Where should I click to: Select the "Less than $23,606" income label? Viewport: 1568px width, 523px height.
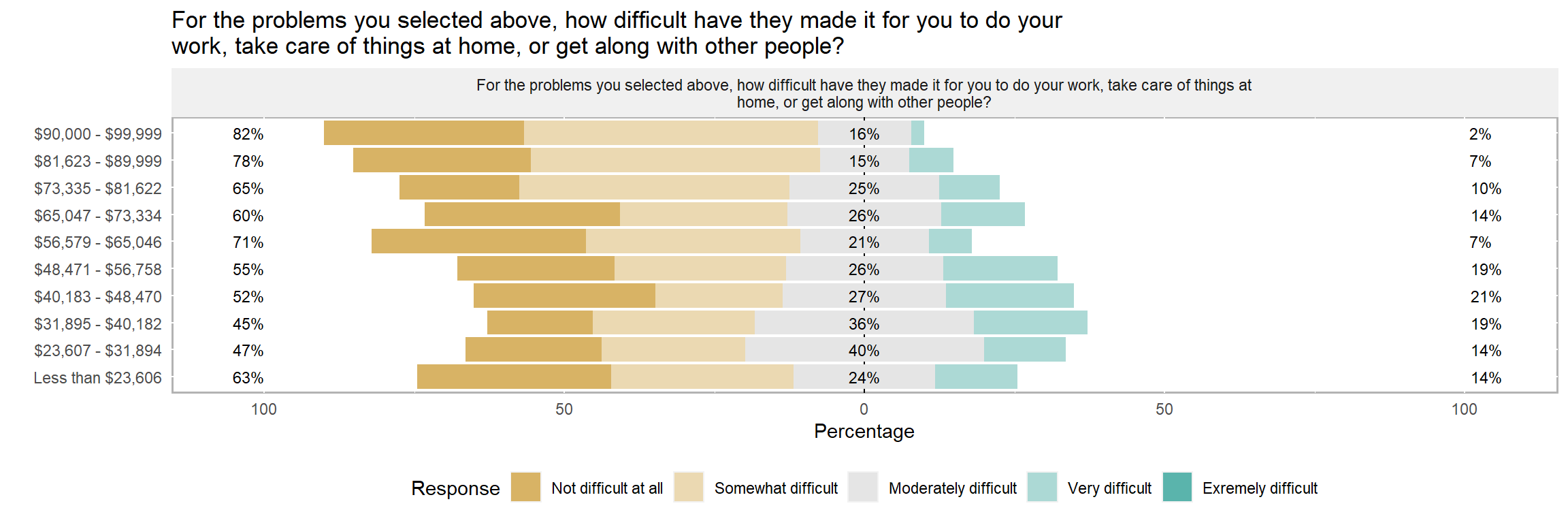[98, 378]
